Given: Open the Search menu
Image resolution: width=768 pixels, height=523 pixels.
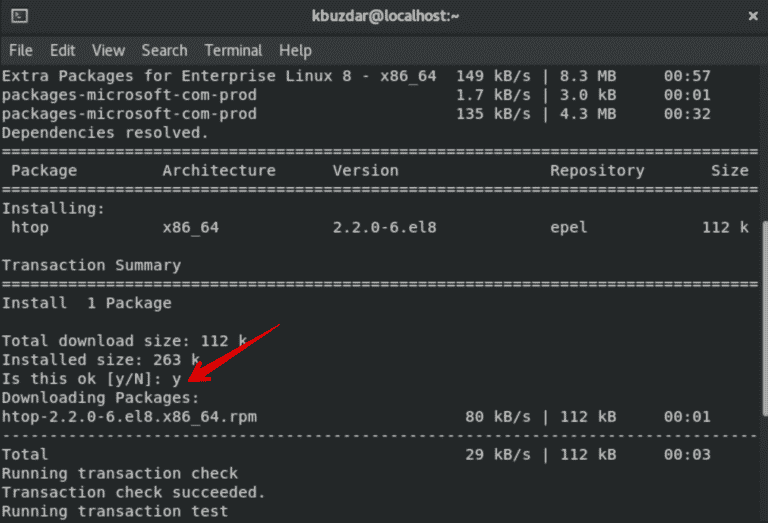Looking at the screenshot, I should tap(164, 50).
